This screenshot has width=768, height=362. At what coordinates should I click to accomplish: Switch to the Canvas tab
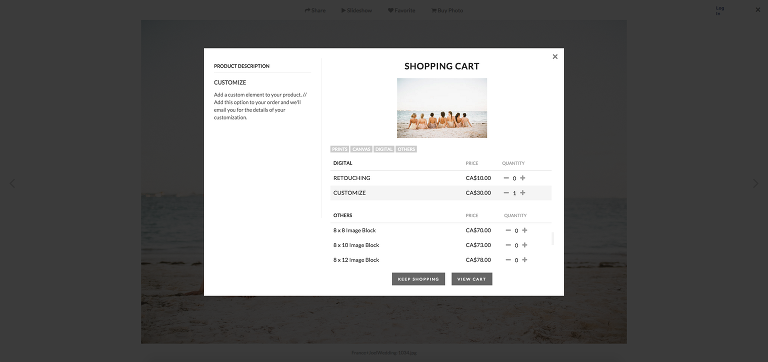click(361, 149)
